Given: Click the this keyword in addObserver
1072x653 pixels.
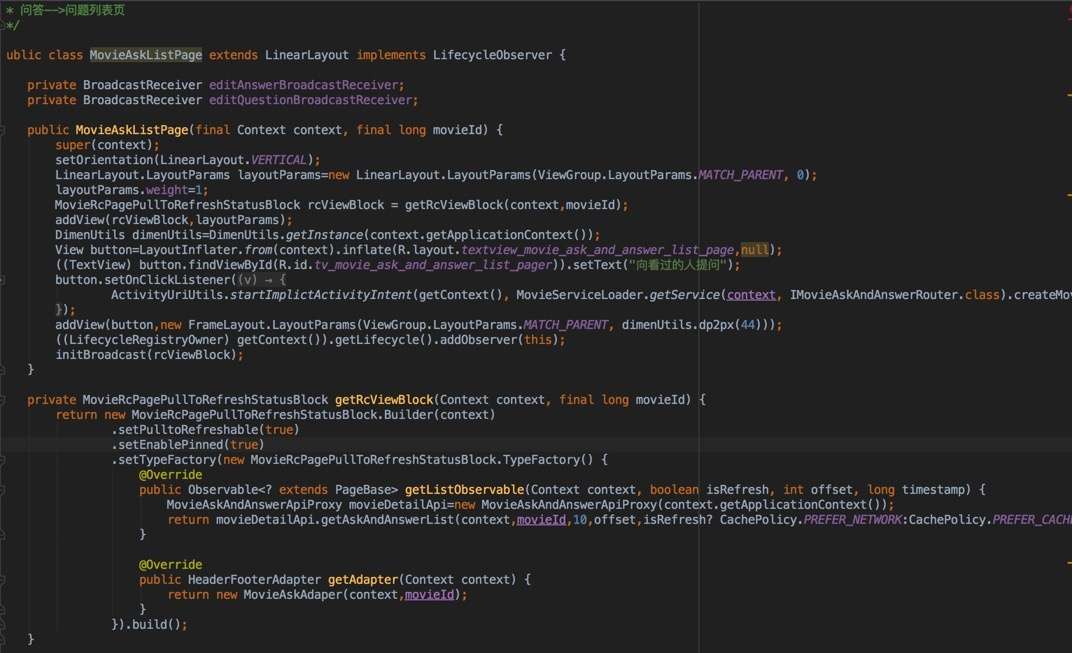Looking at the screenshot, I should pyautogui.click(x=537, y=341).
